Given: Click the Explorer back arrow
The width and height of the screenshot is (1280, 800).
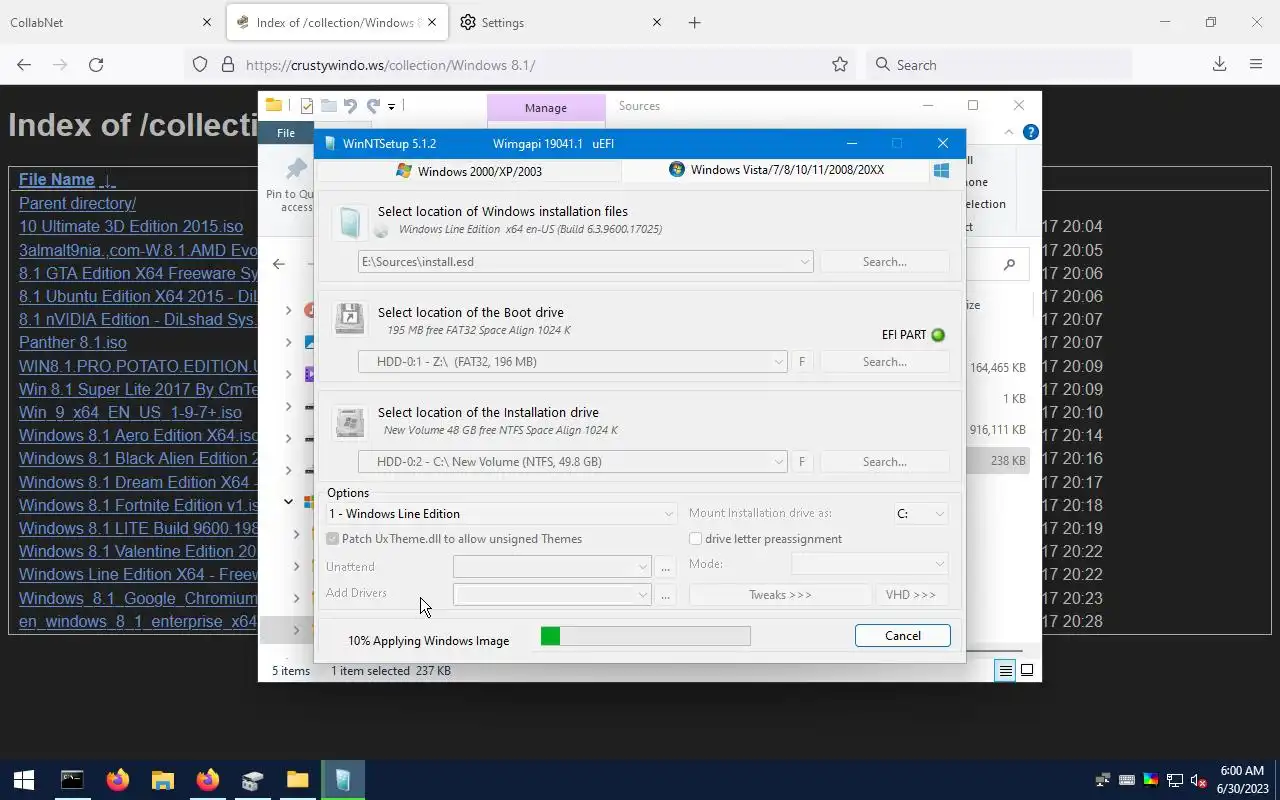Looking at the screenshot, I should pyautogui.click(x=279, y=264).
